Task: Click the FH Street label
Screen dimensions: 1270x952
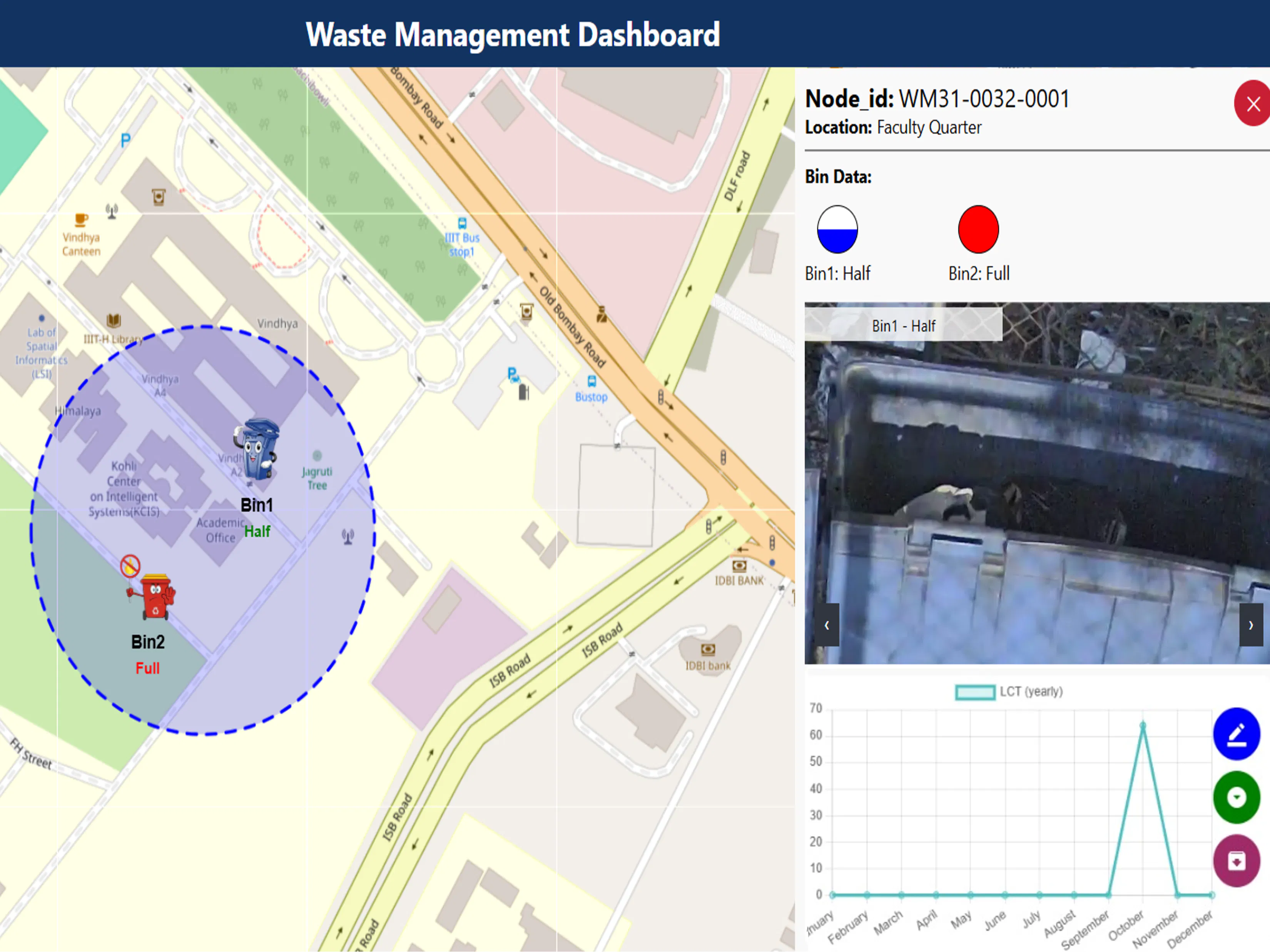Action: coord(31,754)
